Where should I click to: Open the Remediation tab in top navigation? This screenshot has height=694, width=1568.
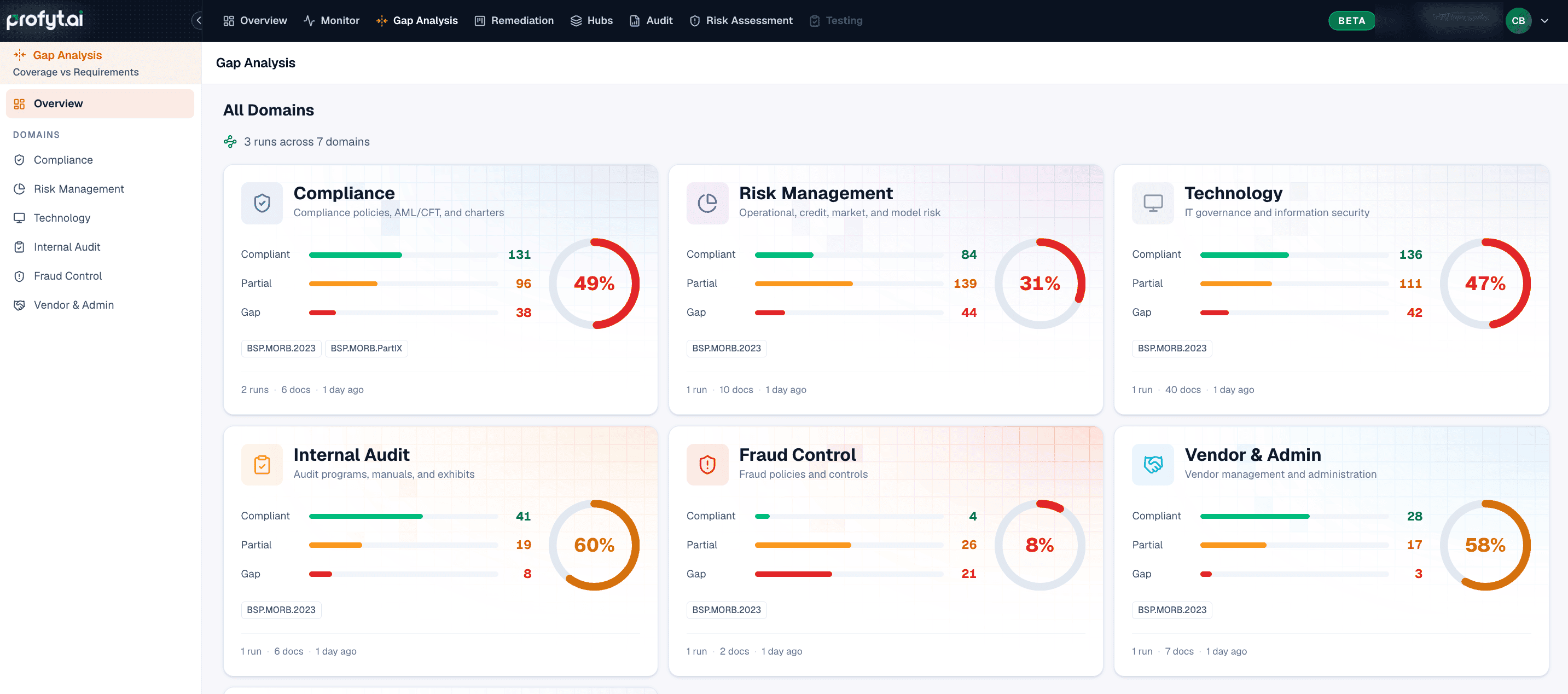tap(514, 21)
